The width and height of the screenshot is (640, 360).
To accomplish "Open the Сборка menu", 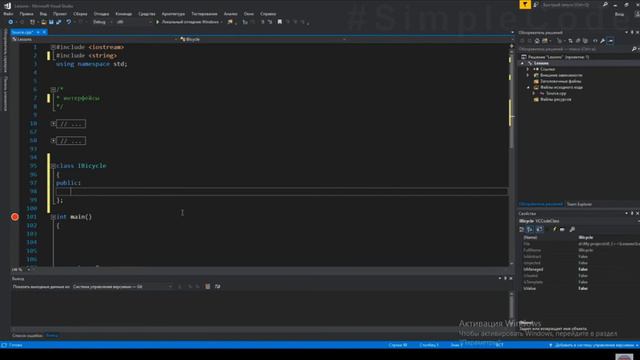I will (80, 14).
